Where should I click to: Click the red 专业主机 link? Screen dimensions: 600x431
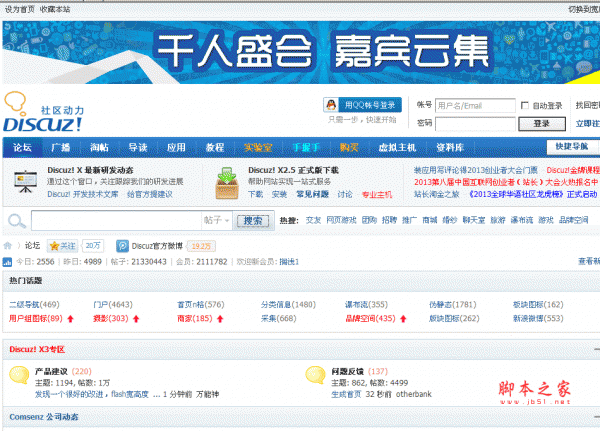click(x=377, y=194)
